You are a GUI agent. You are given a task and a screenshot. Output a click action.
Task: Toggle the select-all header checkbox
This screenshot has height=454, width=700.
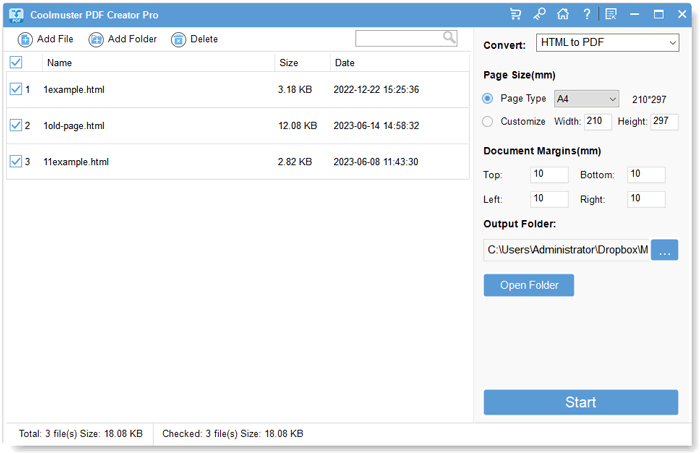point(16,62)
